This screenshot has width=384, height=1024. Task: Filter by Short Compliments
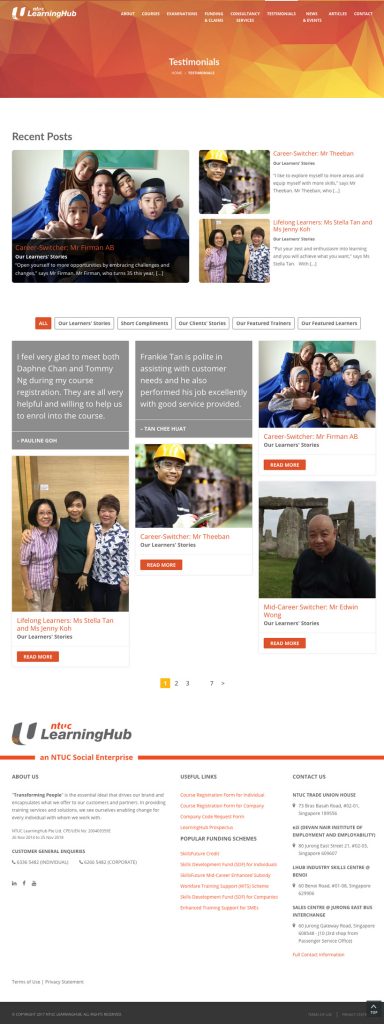144,323
